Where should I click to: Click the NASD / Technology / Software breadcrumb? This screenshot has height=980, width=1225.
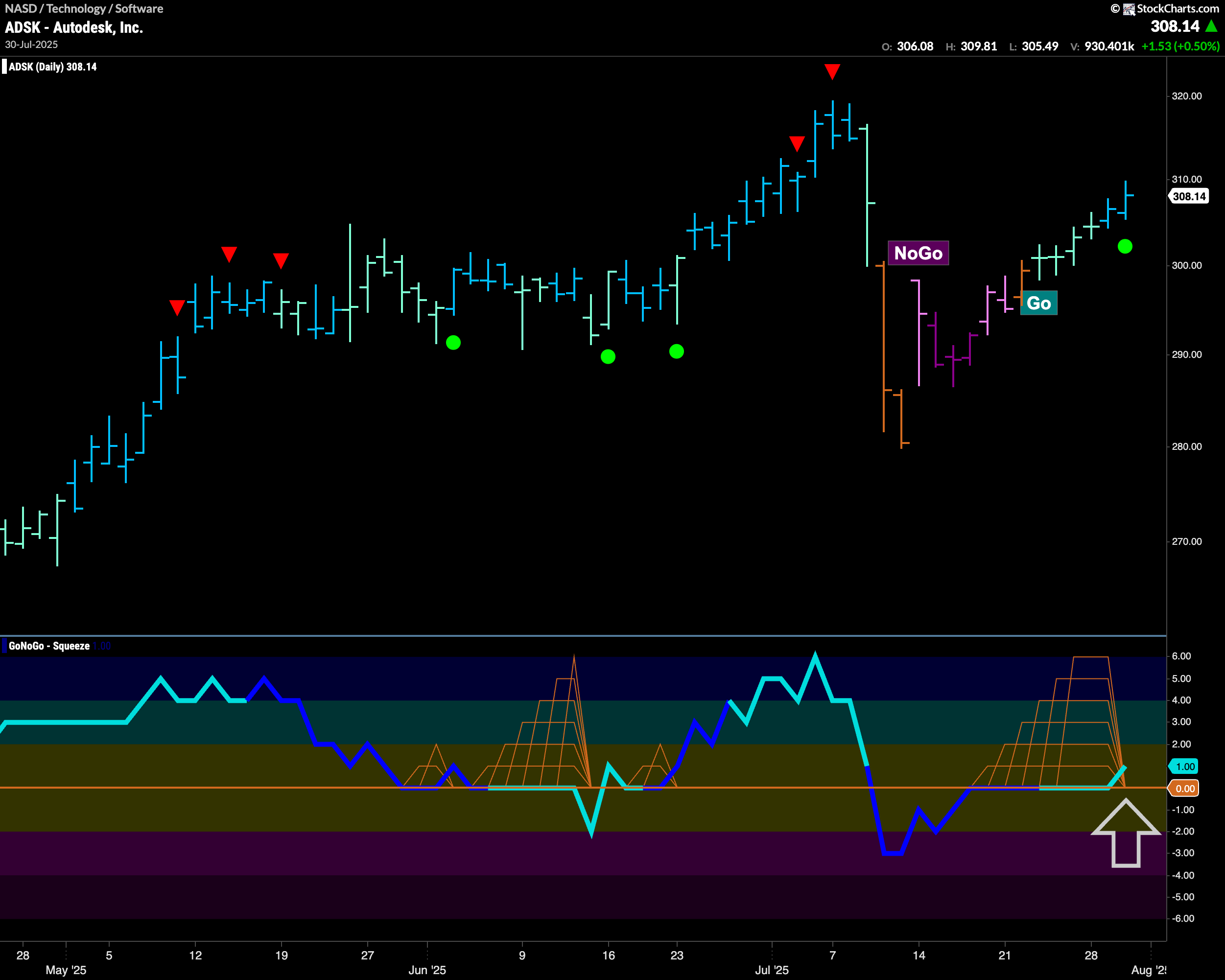coord(84,8)
